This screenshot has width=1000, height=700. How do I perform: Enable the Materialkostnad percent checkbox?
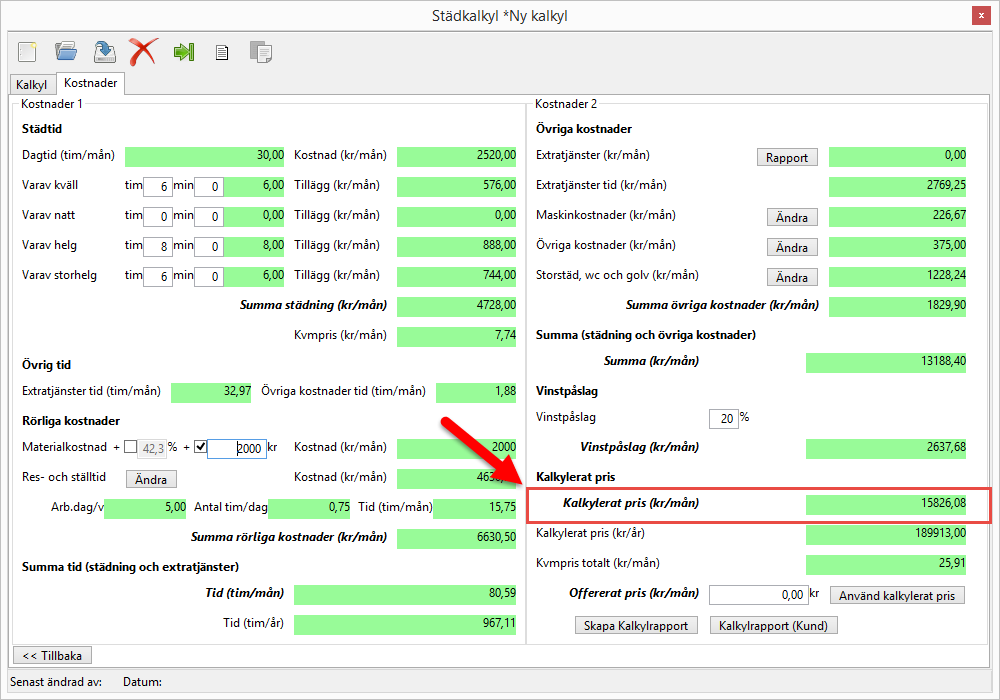(x=130, y=447)
